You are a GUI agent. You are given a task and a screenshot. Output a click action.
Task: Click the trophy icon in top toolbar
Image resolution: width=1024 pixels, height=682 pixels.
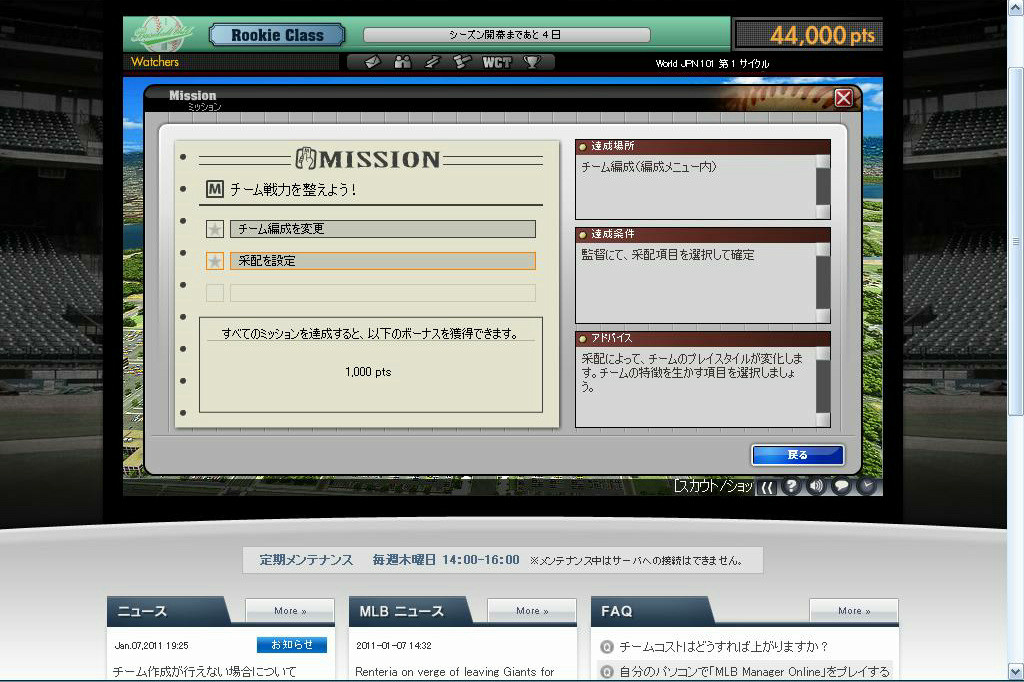532,62
